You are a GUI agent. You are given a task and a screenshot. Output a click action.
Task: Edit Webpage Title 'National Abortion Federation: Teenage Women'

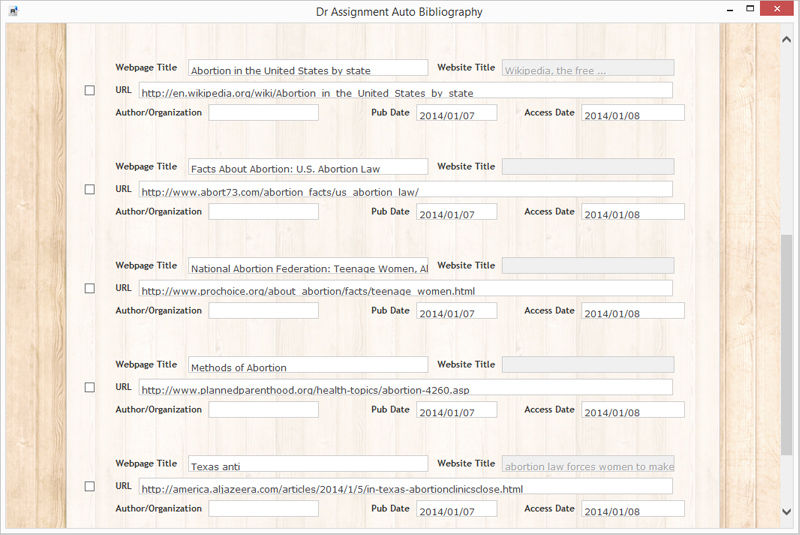click(308, 266)
